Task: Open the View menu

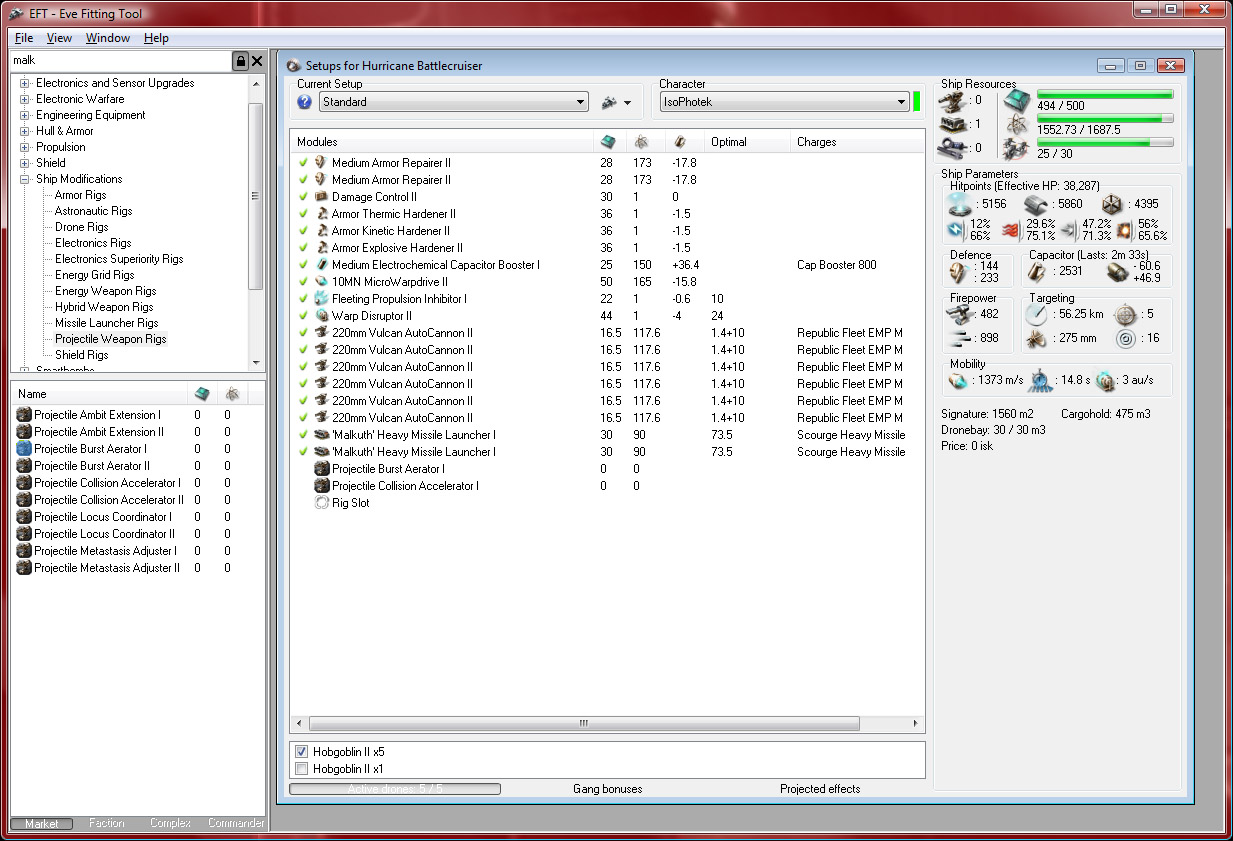Action: tap(59, 38)
